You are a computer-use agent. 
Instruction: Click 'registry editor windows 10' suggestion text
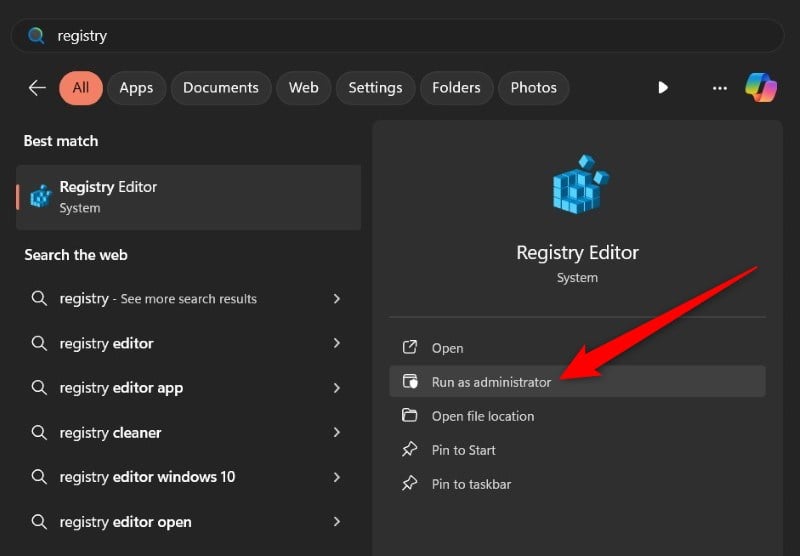147,477
